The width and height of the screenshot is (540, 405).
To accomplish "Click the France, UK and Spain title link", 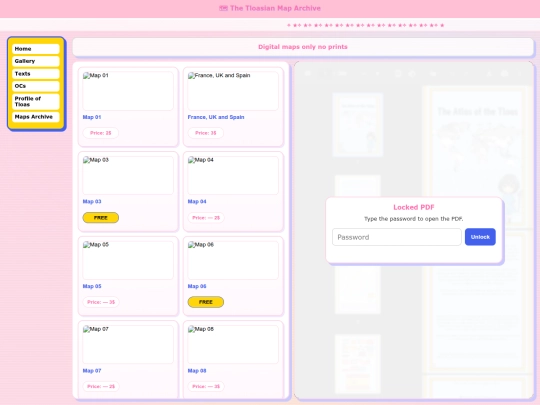I will click(216, 117).
